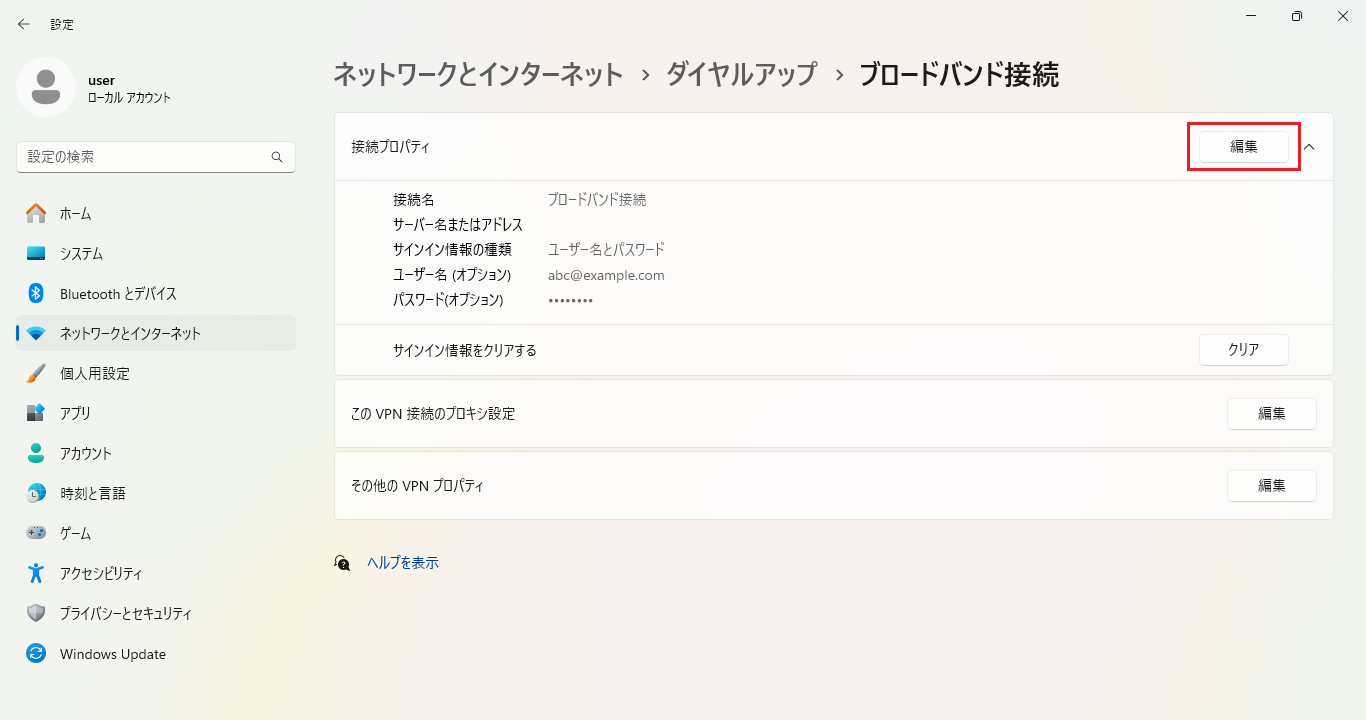The height and width of the screenshot is (720, 1366).
Task: Open the Home (ホーム) page icon
Action: 36,213
